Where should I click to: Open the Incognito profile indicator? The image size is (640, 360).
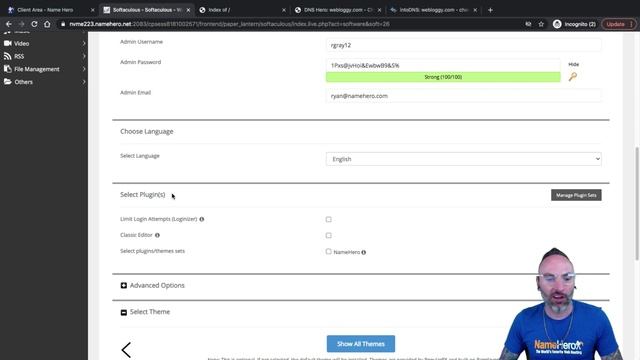[x=574, y=24]
